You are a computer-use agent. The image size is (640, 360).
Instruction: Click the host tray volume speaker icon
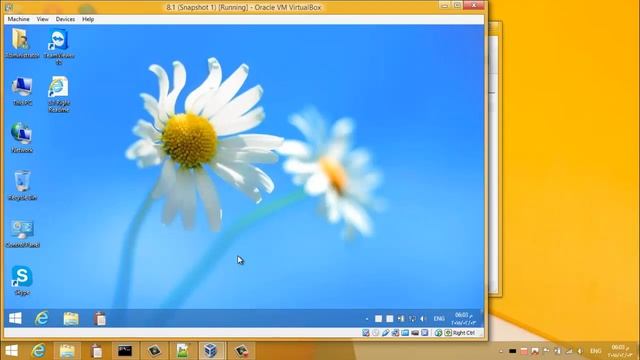coord(580,351)
